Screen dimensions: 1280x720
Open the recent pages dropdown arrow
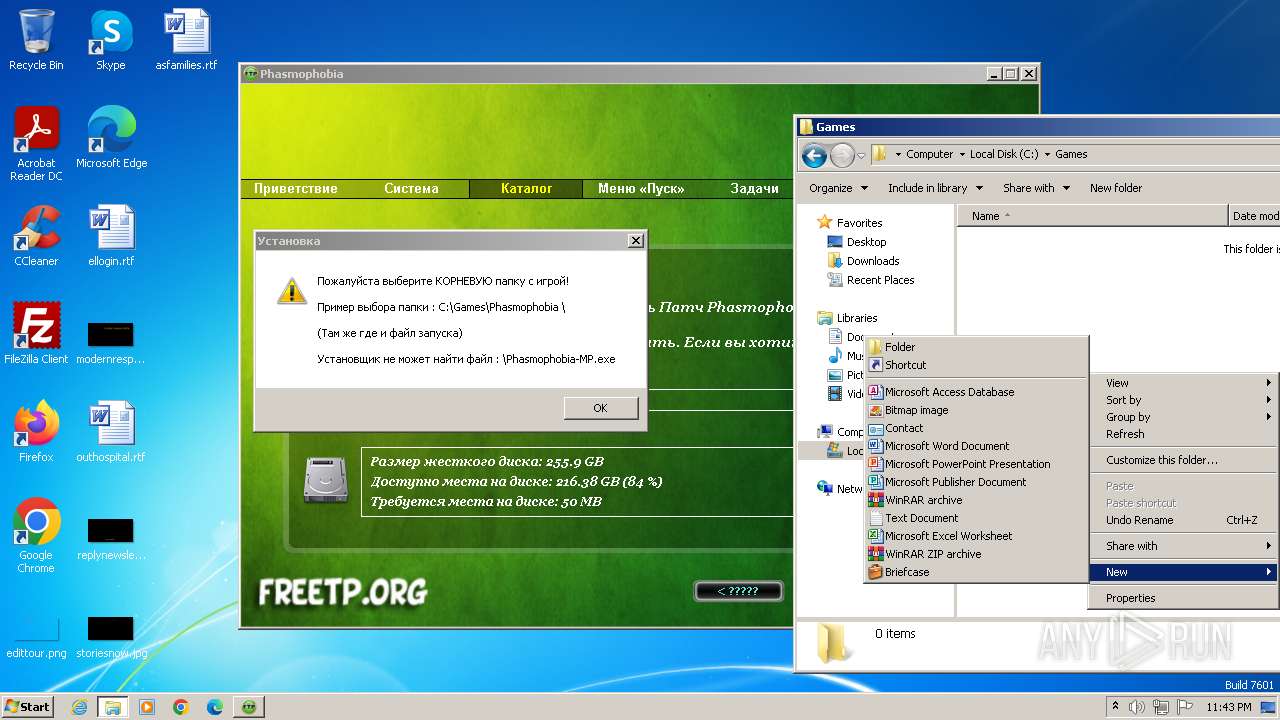(861, 156)
